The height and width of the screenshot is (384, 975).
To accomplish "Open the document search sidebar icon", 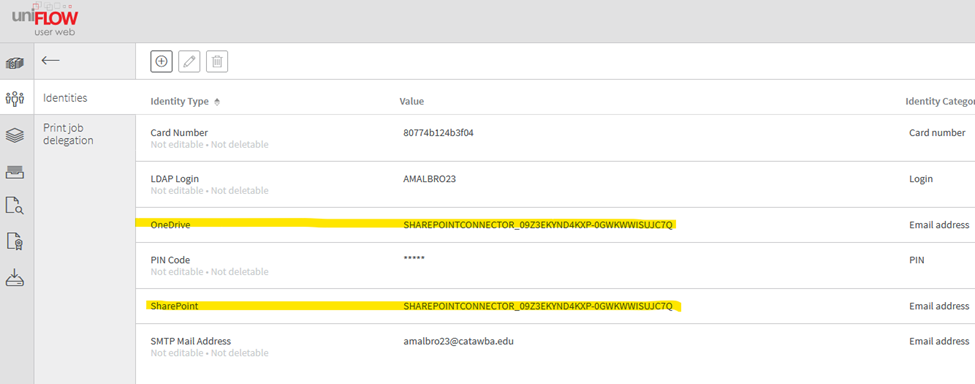I will tap(15, 206).
